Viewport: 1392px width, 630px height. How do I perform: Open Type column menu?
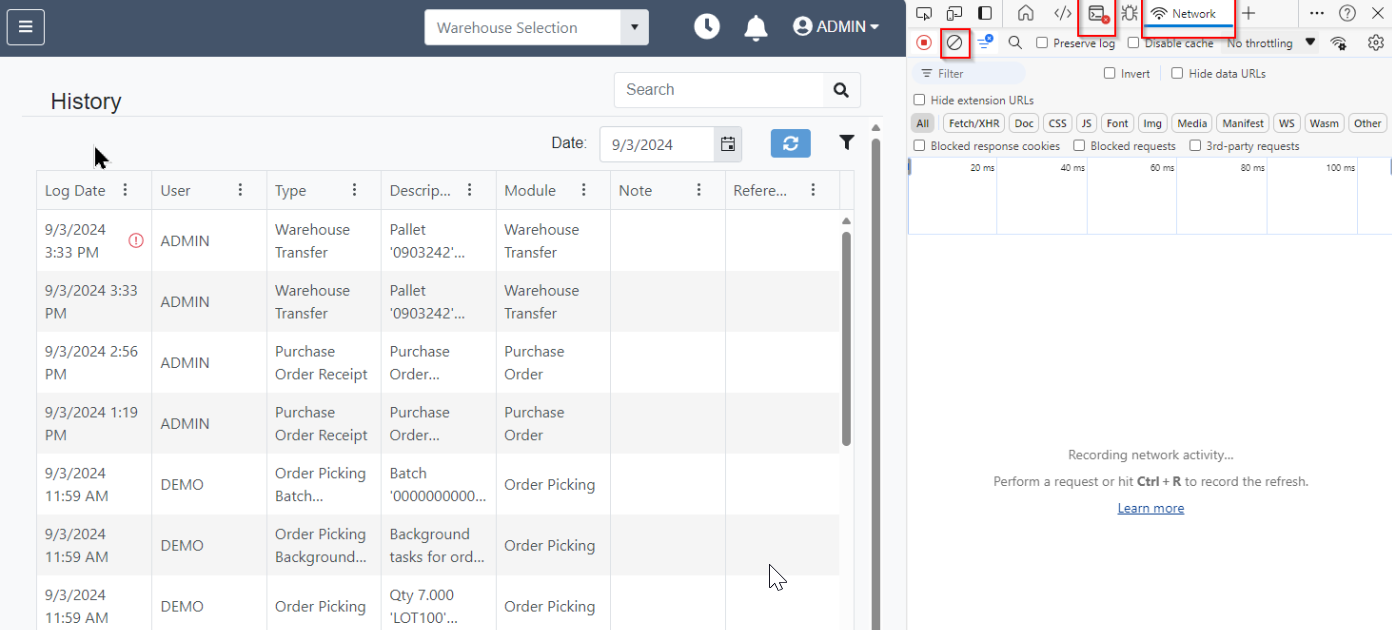click(354, 190)
